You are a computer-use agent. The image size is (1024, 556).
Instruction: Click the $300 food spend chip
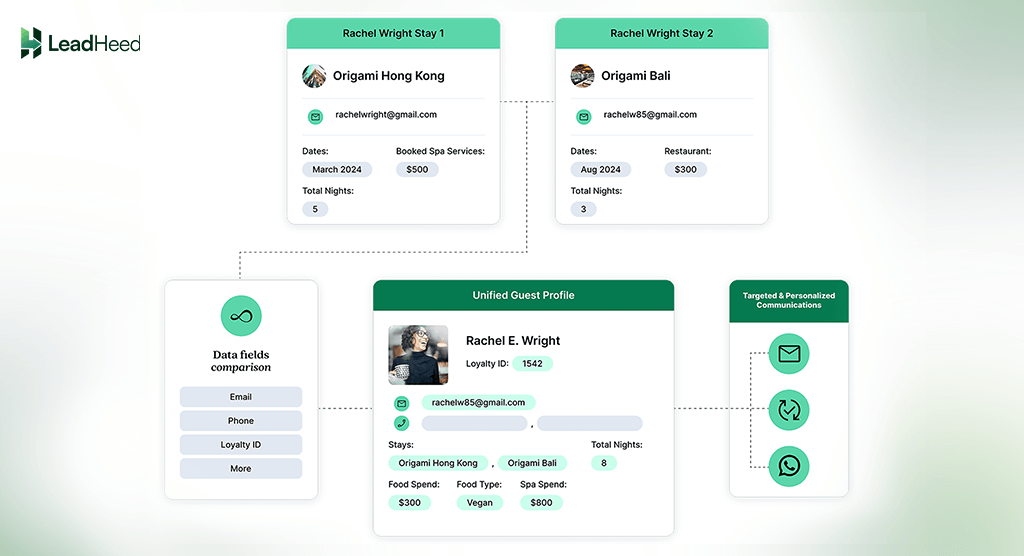click(409, 502)
